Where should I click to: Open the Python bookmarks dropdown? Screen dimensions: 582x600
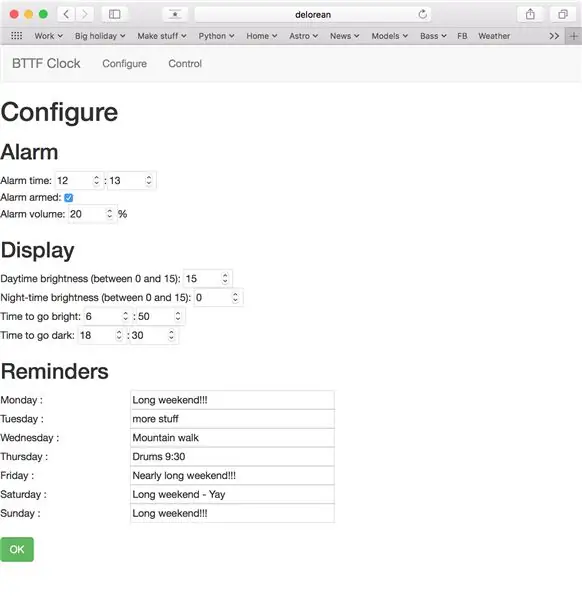pyautogui.click(x=216, y=36)
